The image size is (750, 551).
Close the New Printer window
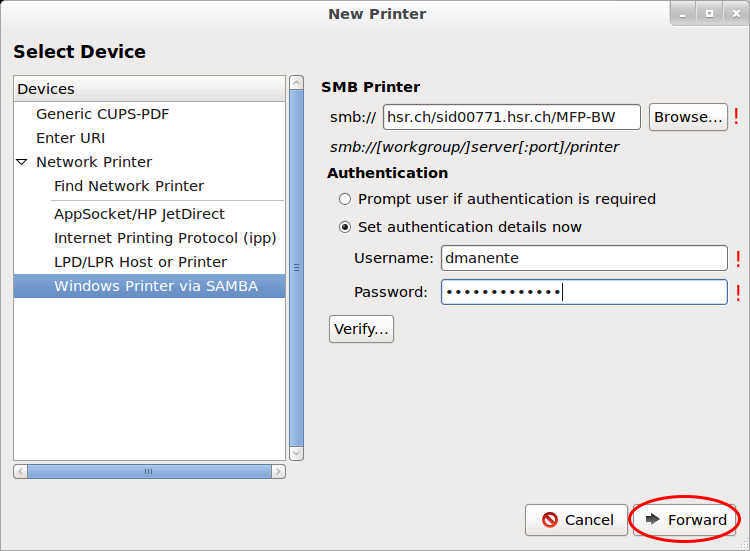pos(736,14)
